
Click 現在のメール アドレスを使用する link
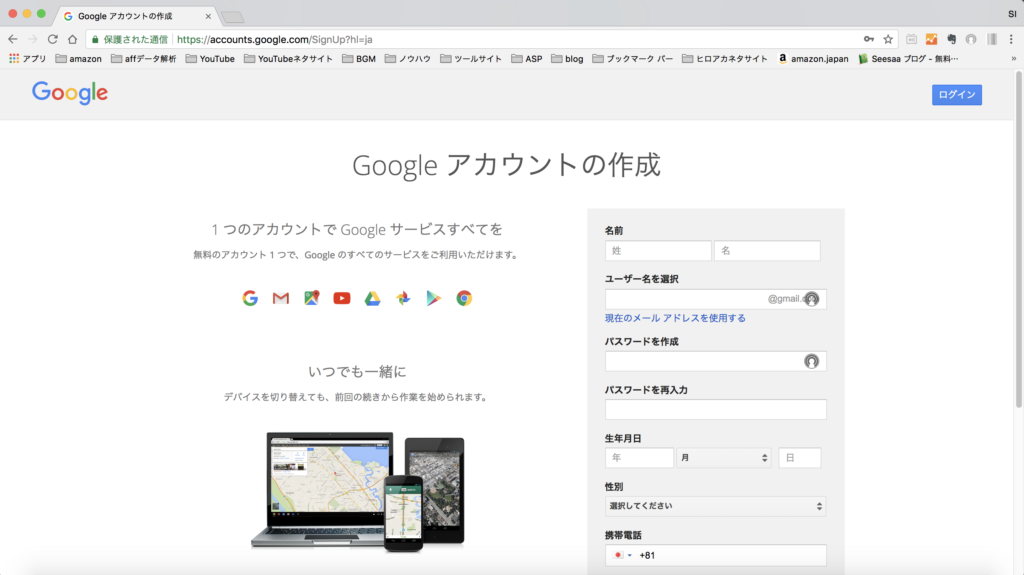tap(675, 318)
